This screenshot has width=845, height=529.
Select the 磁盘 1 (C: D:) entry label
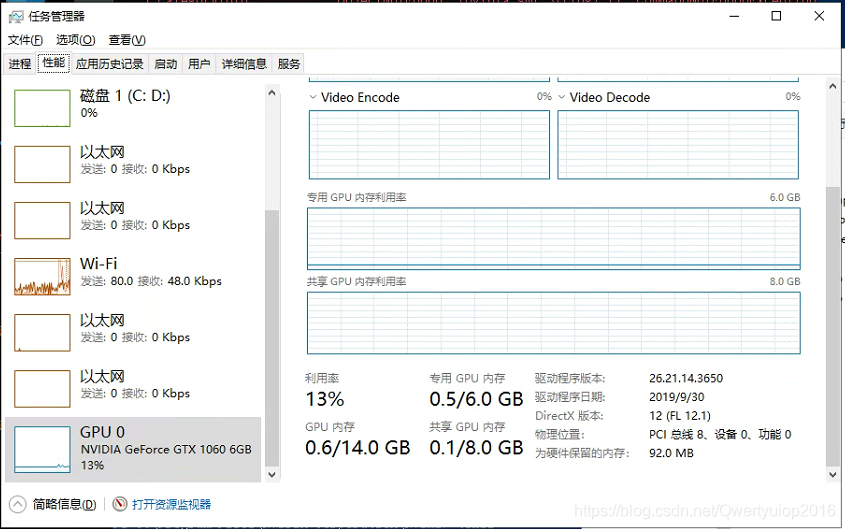click(125, 96)
